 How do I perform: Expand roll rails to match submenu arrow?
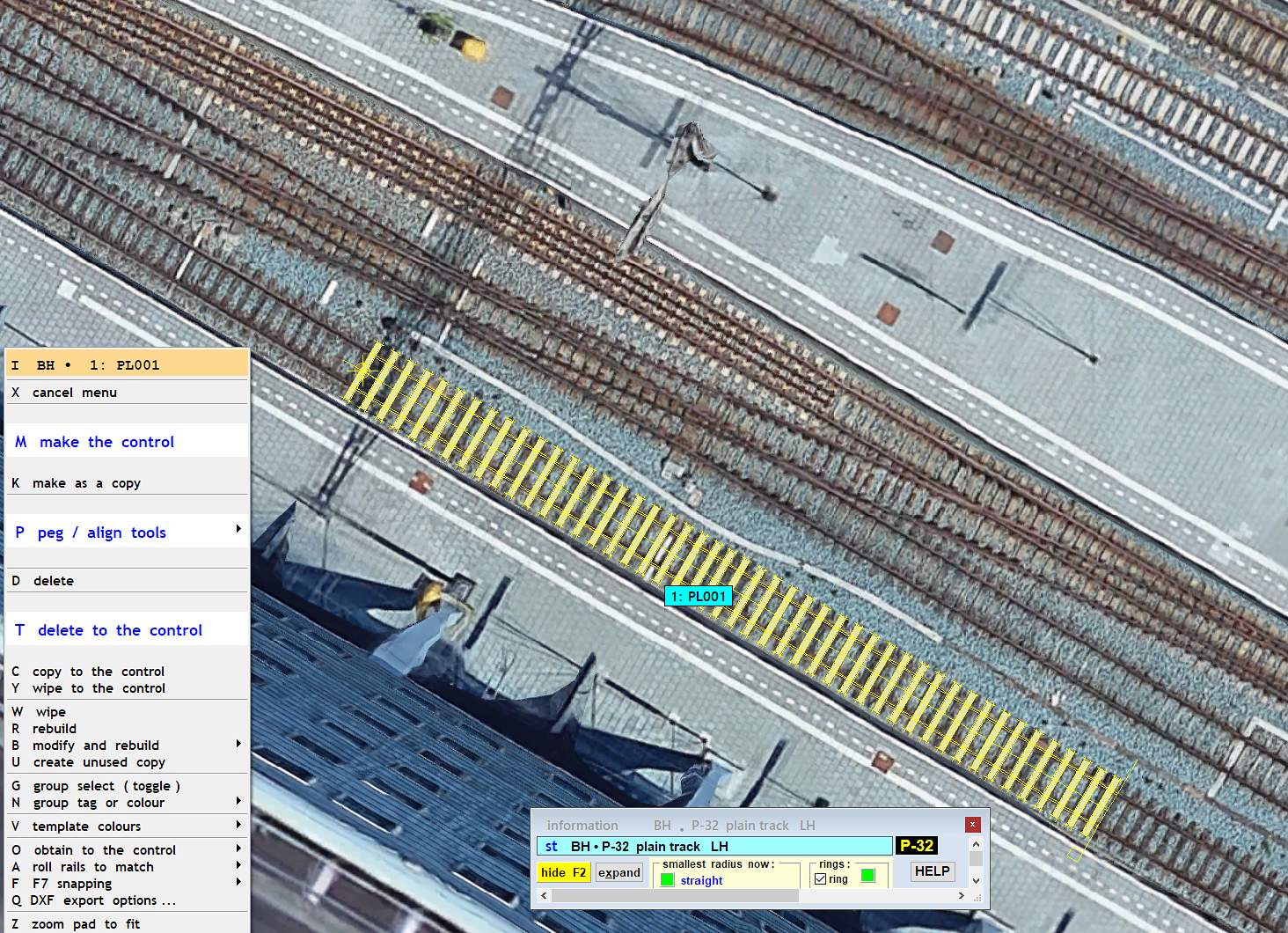click(x=238, y=865)
